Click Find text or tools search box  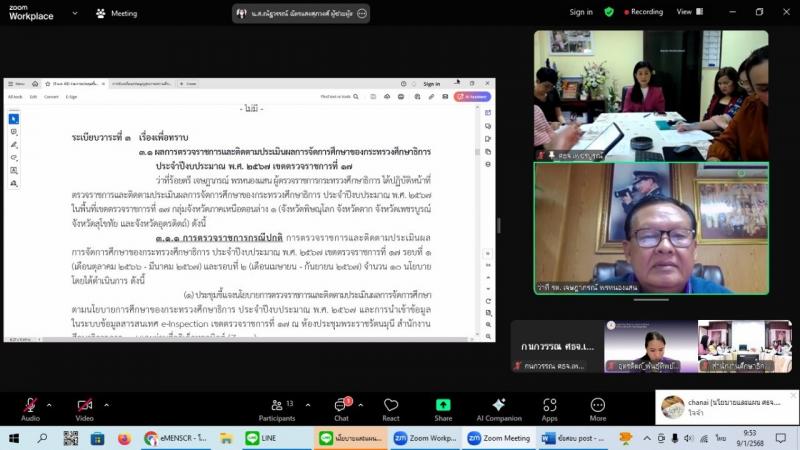[339, 96]
